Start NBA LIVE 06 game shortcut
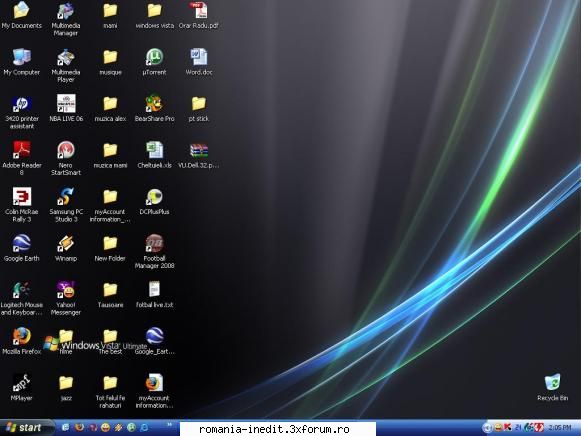Image resolution: width=581 pixels, height=436 pixels. [x=66, y=109]
